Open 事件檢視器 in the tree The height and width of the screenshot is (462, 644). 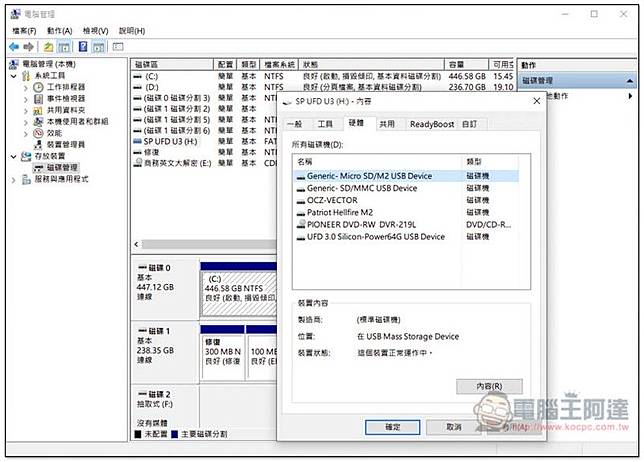[x=66, y=99]
